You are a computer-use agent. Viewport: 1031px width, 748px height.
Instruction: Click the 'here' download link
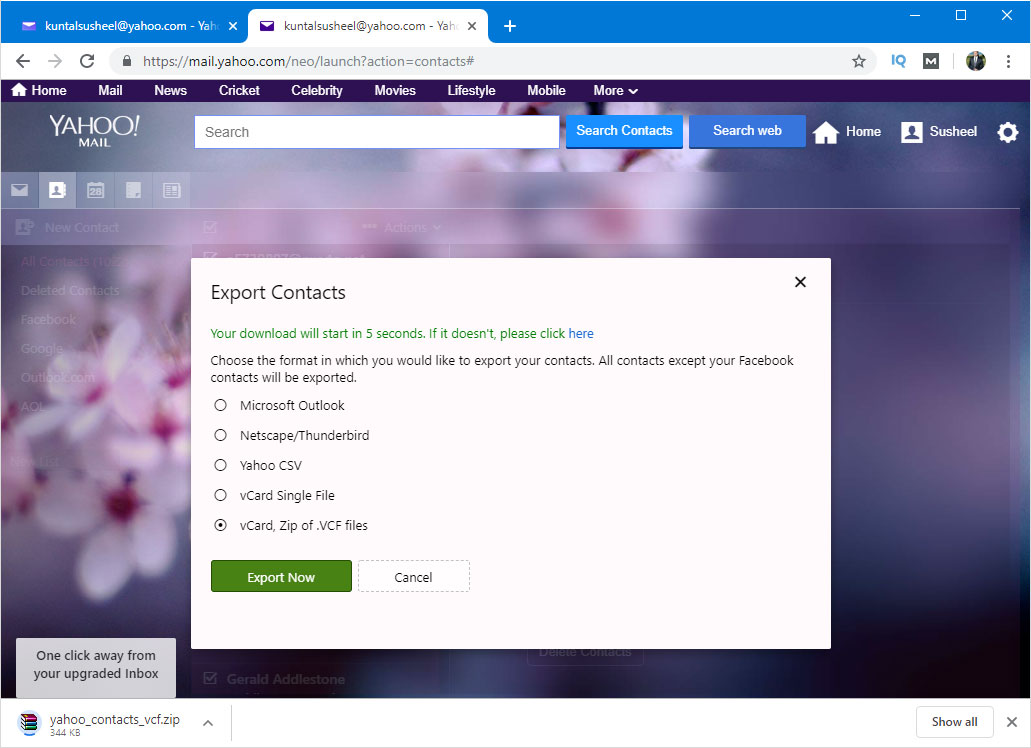[x=581, y=333]
